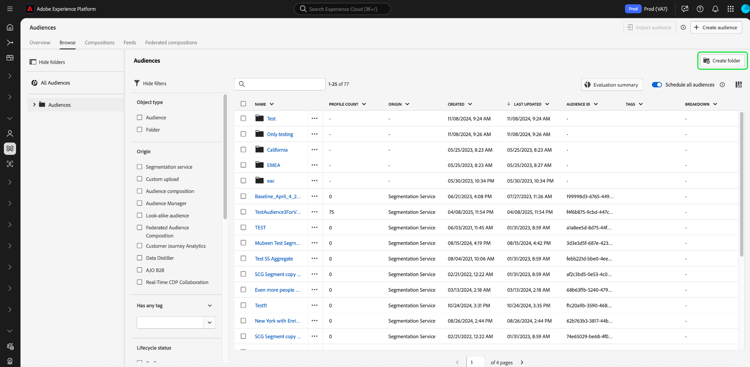The height and width of the screenshot is (367, 750).
Task: Click the Audiences icon in left navigation rail
Action: point(10,149)
